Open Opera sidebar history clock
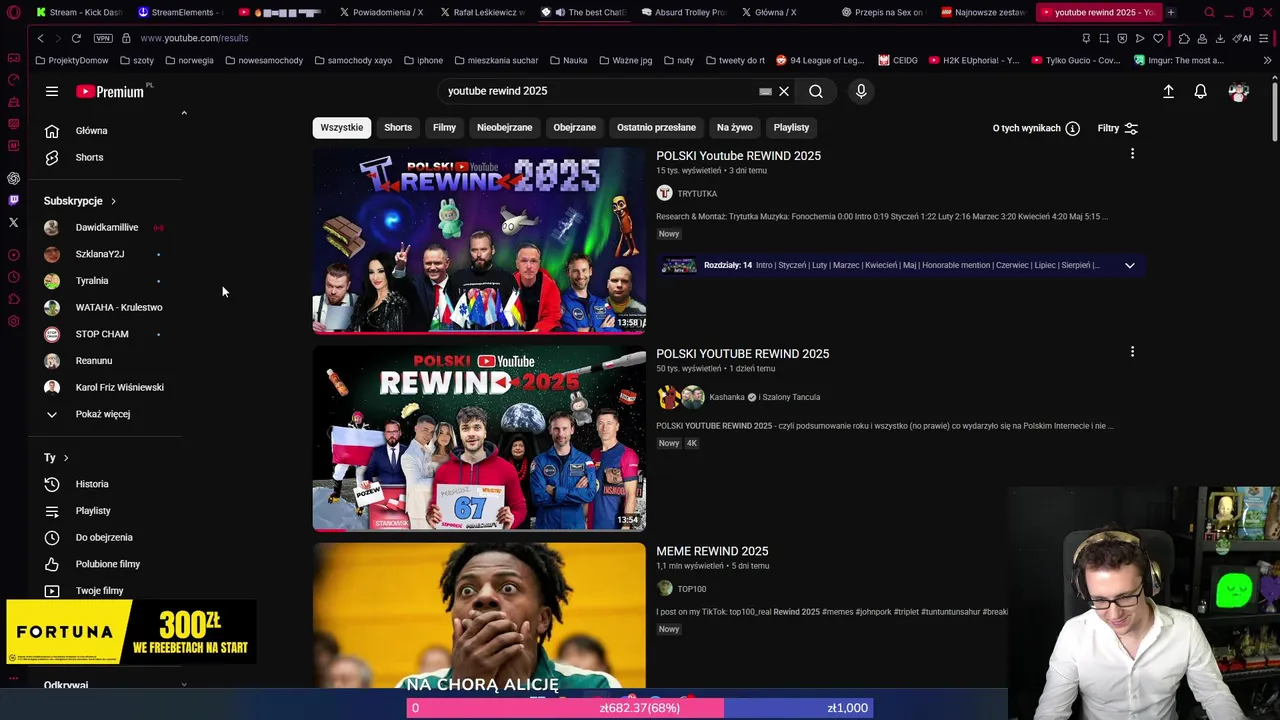The image size is (1280, 720). 13,277
